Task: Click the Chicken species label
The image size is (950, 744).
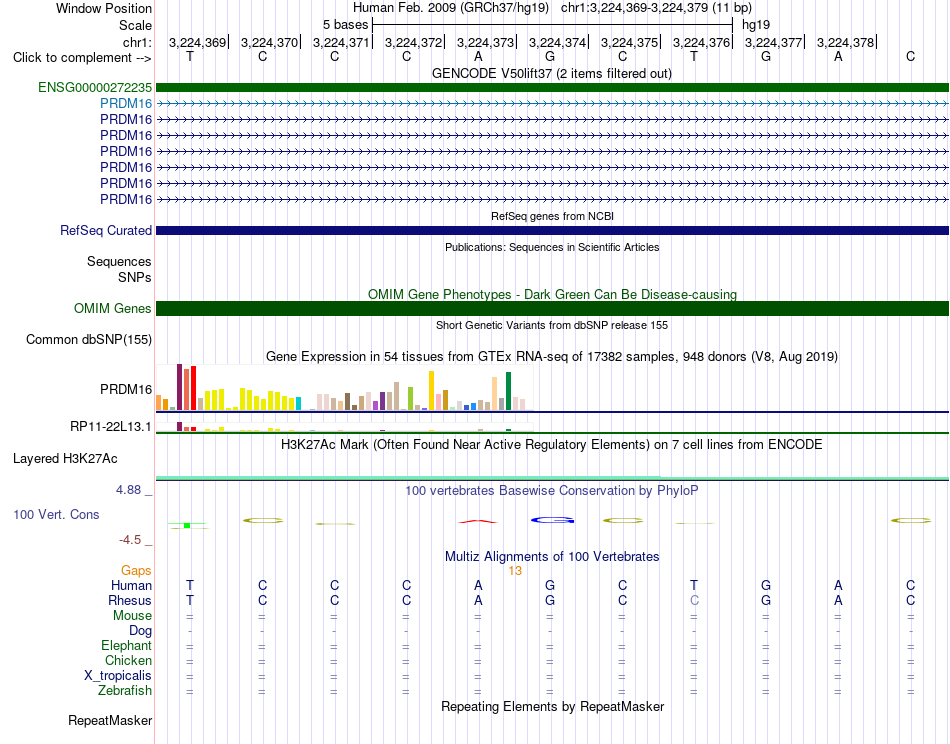Action: (128, 660)
